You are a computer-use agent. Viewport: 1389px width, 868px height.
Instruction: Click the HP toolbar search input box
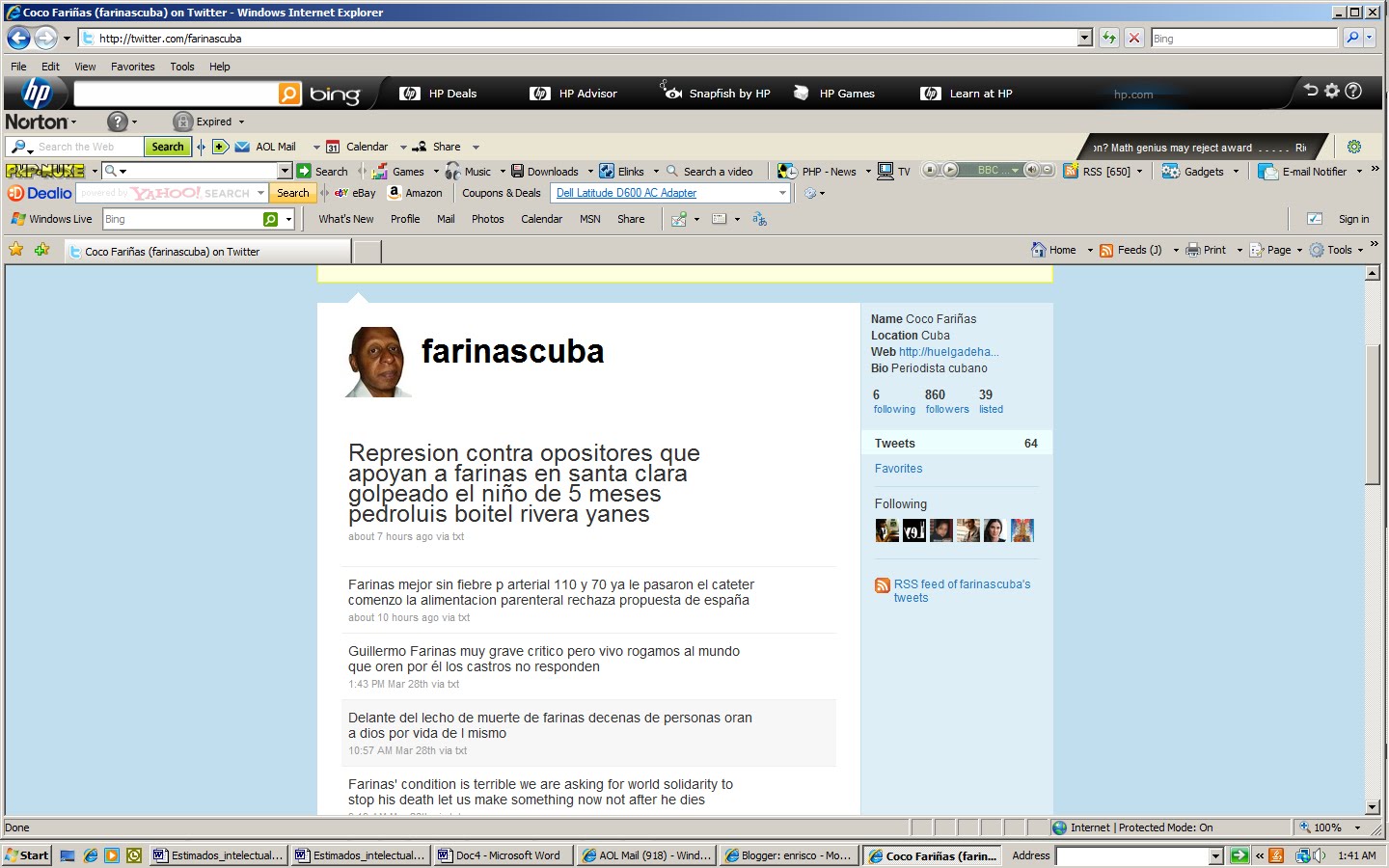[x=176, y=94]
